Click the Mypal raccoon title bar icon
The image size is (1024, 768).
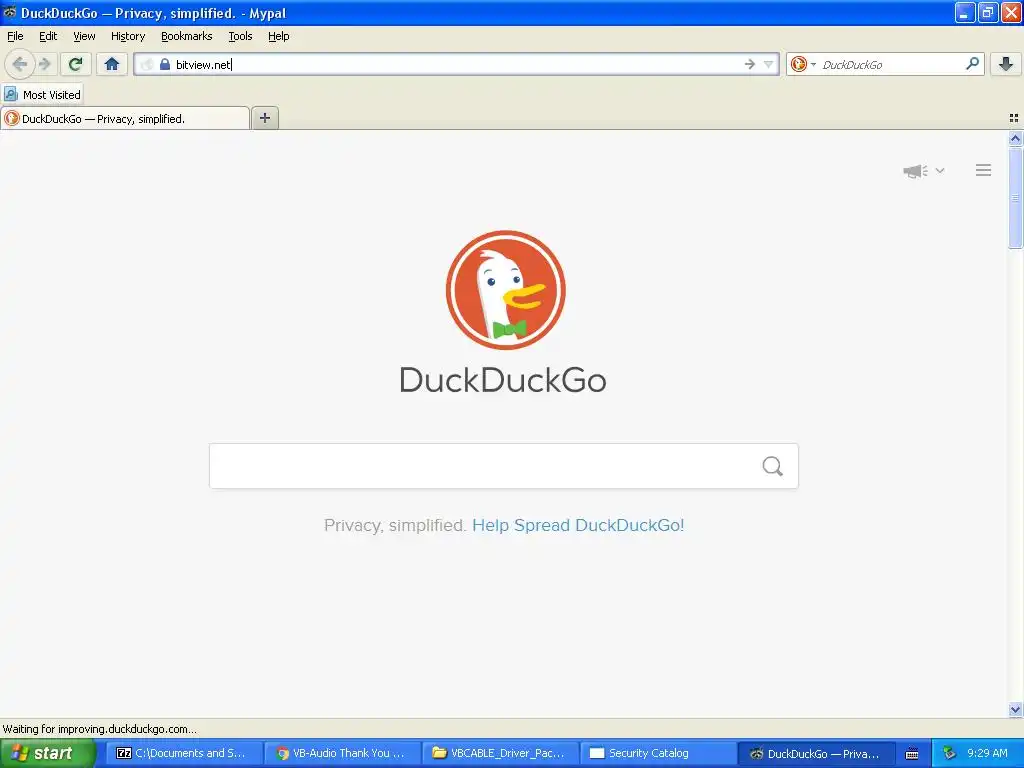pos(10,12)
